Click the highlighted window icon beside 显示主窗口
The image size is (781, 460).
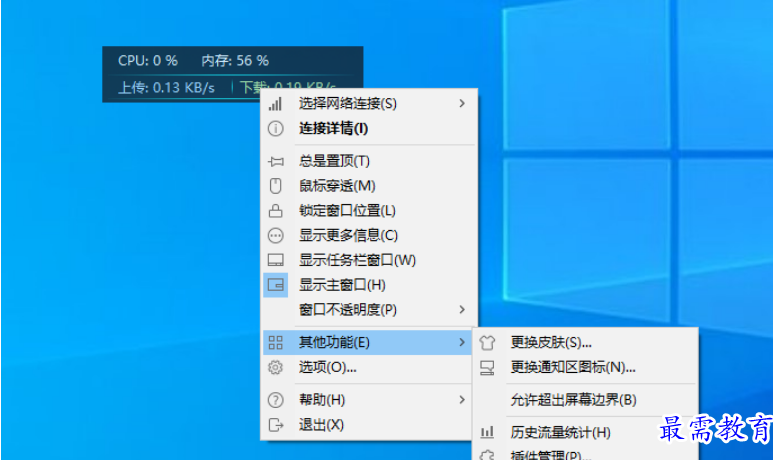coord(275,285)
